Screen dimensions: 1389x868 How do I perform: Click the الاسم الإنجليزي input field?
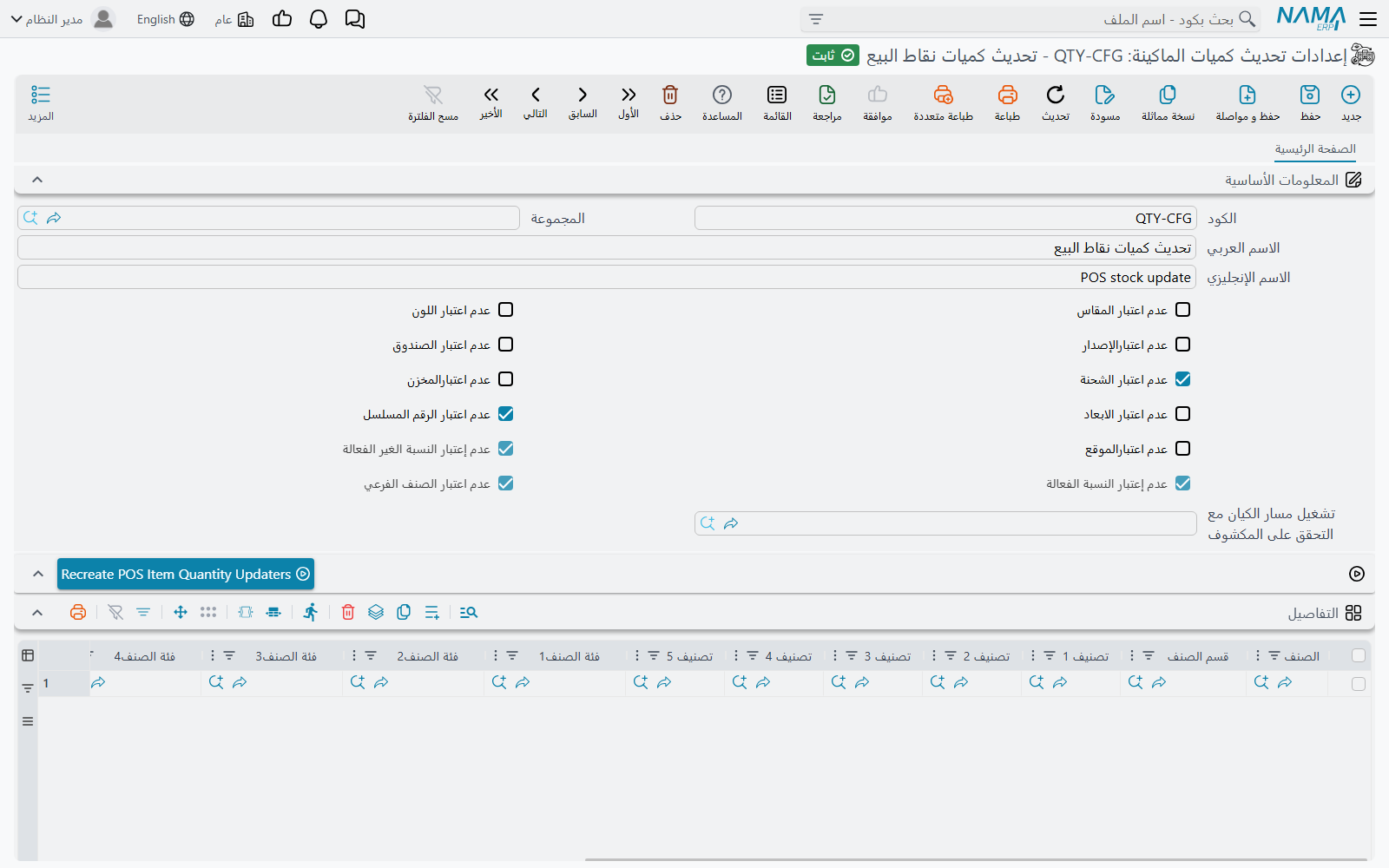pyautogui.click(x=607, y=277)
